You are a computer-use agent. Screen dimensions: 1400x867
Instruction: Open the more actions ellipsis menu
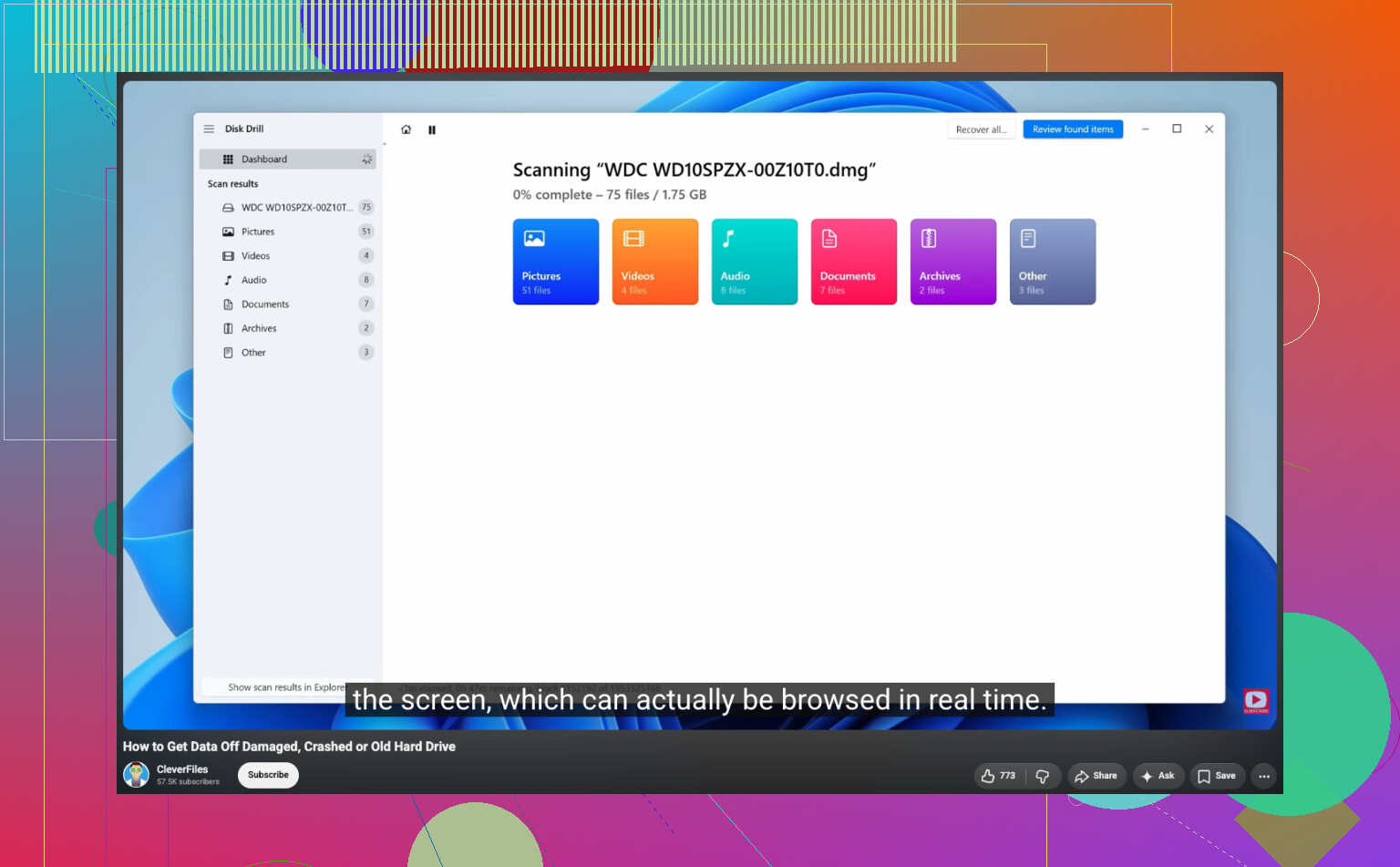[x=1264, y=776]
